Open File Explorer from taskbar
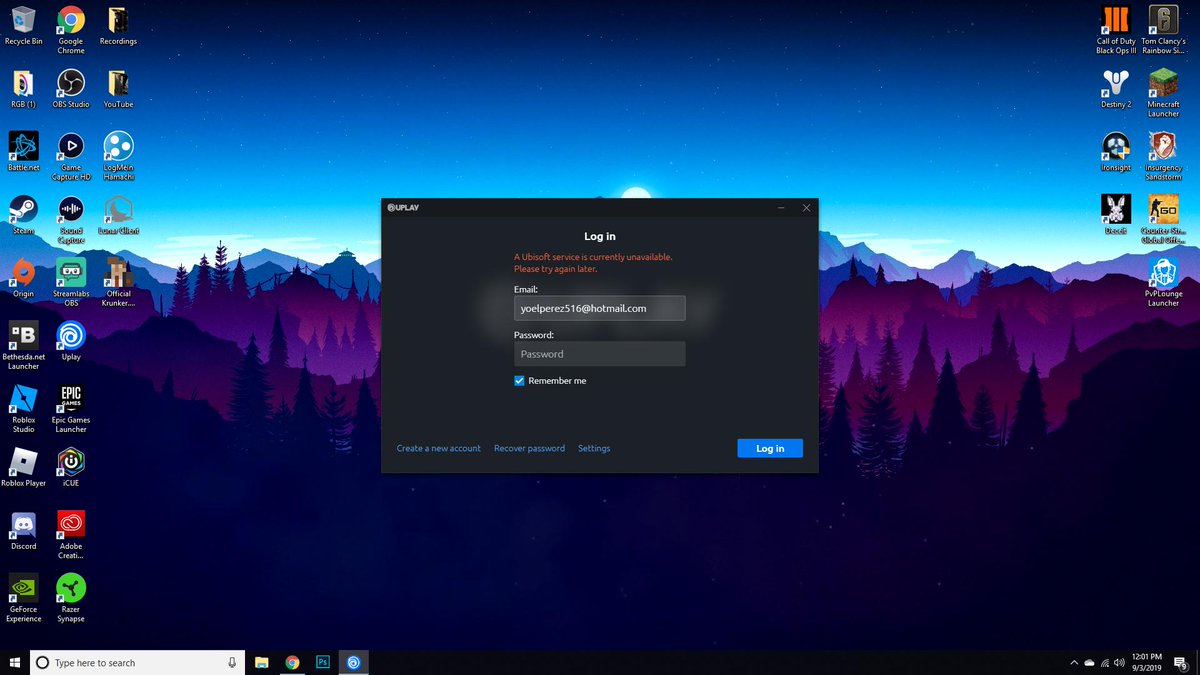Viewport: 1200px width, 675px height. coord(261,662)
